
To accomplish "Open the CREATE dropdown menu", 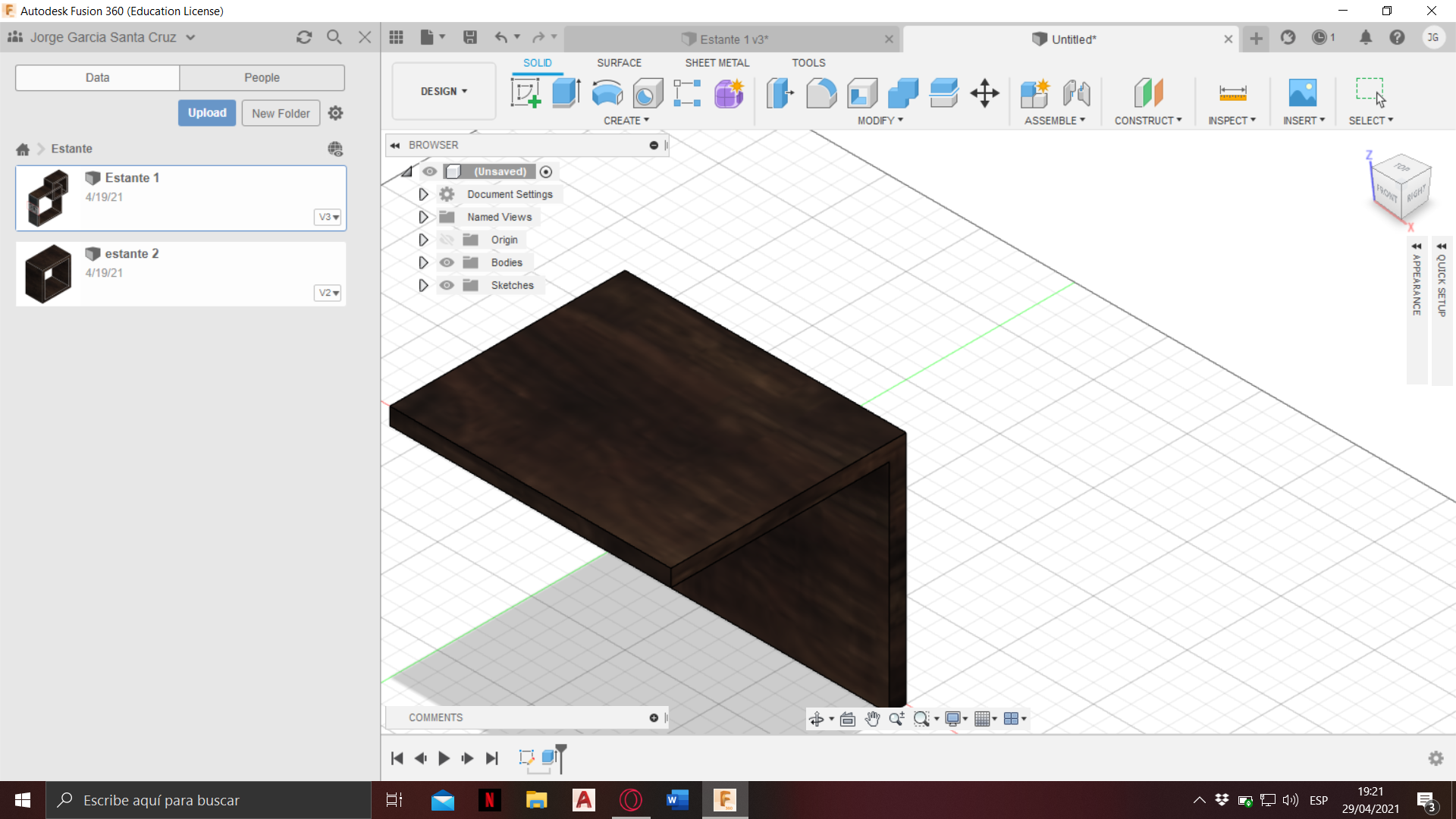I will 626,121.
